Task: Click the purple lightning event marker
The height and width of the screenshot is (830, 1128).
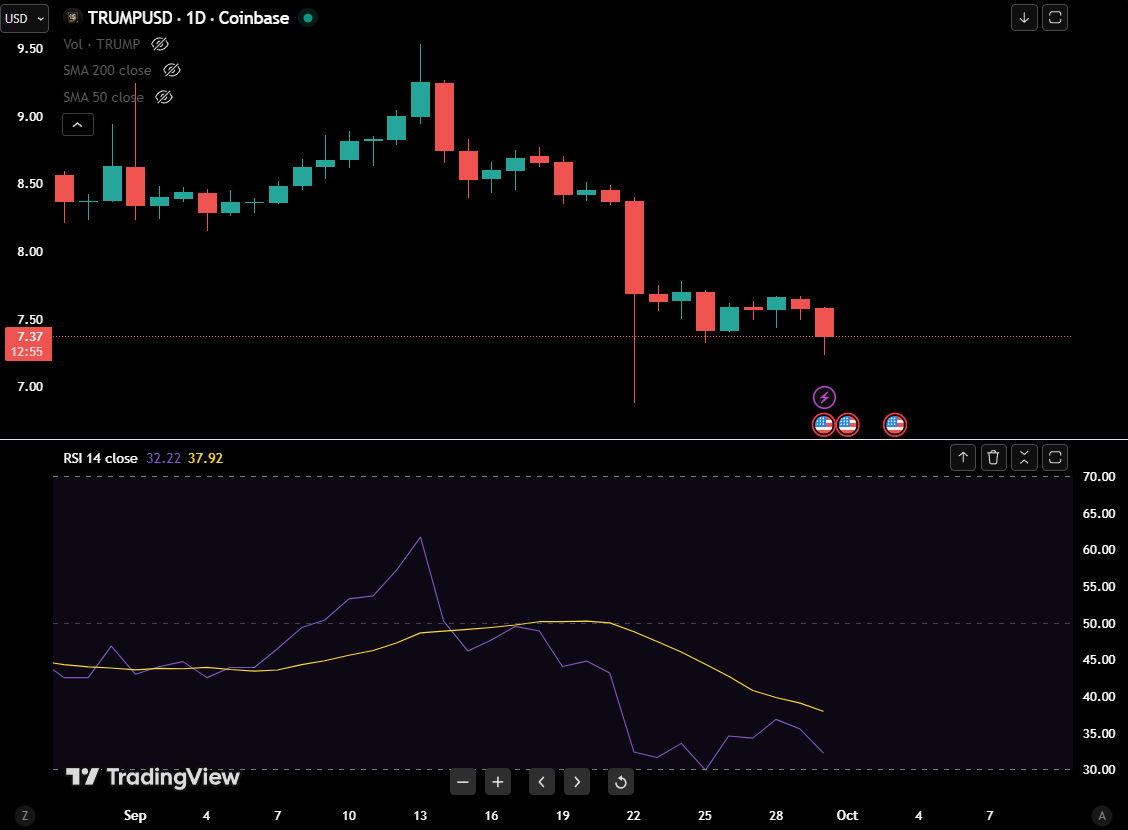Action: coord(824,397)
